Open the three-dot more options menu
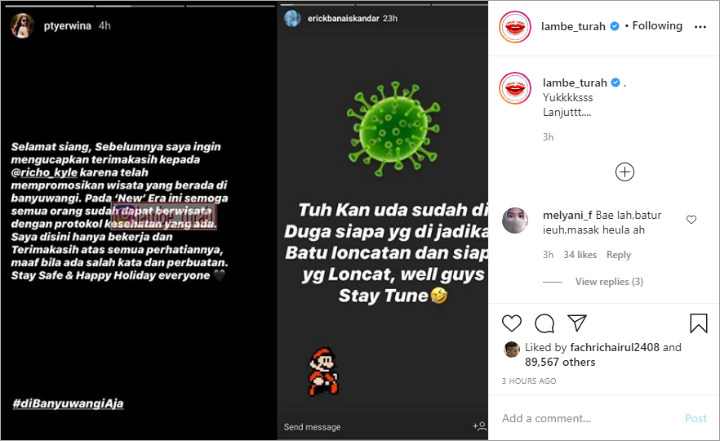Viewport: 720px width, 441px height. click(x=700, y=27)
